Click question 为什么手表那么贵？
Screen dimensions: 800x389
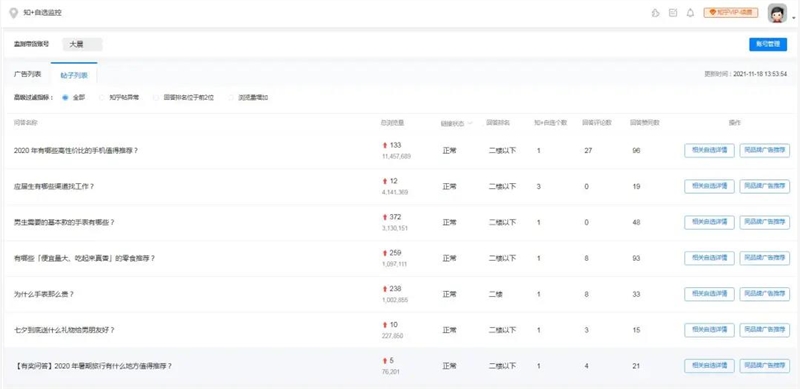click(x=44, y=294)
